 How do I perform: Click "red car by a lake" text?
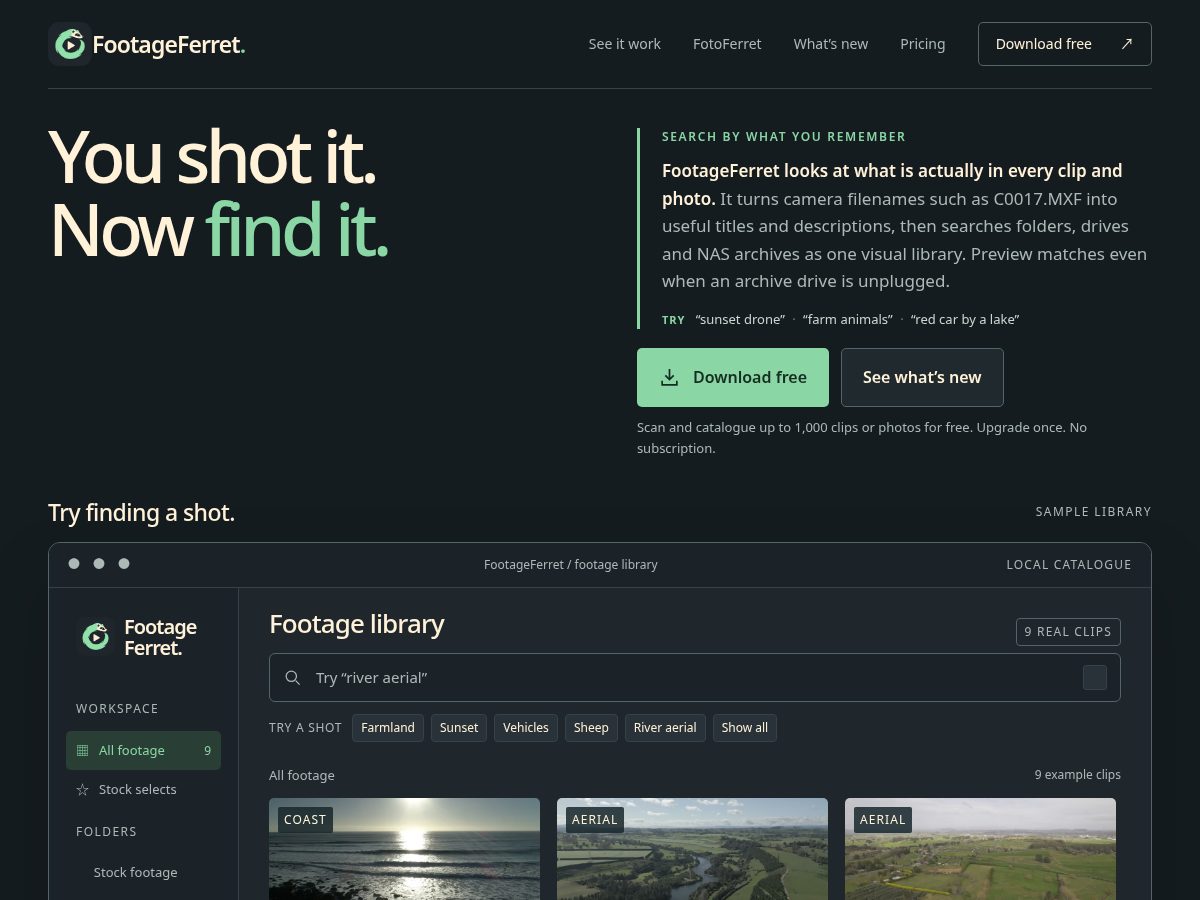[965, 320]
